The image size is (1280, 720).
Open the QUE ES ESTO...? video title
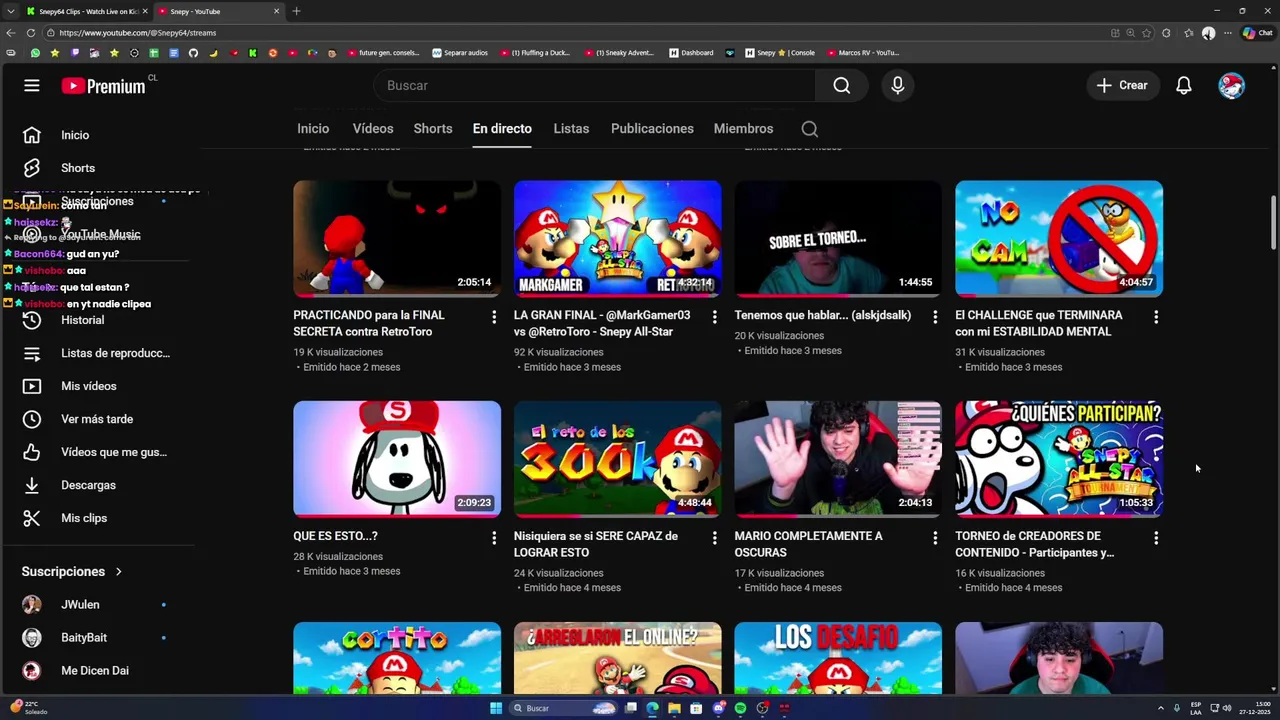[x=335, y=536]
